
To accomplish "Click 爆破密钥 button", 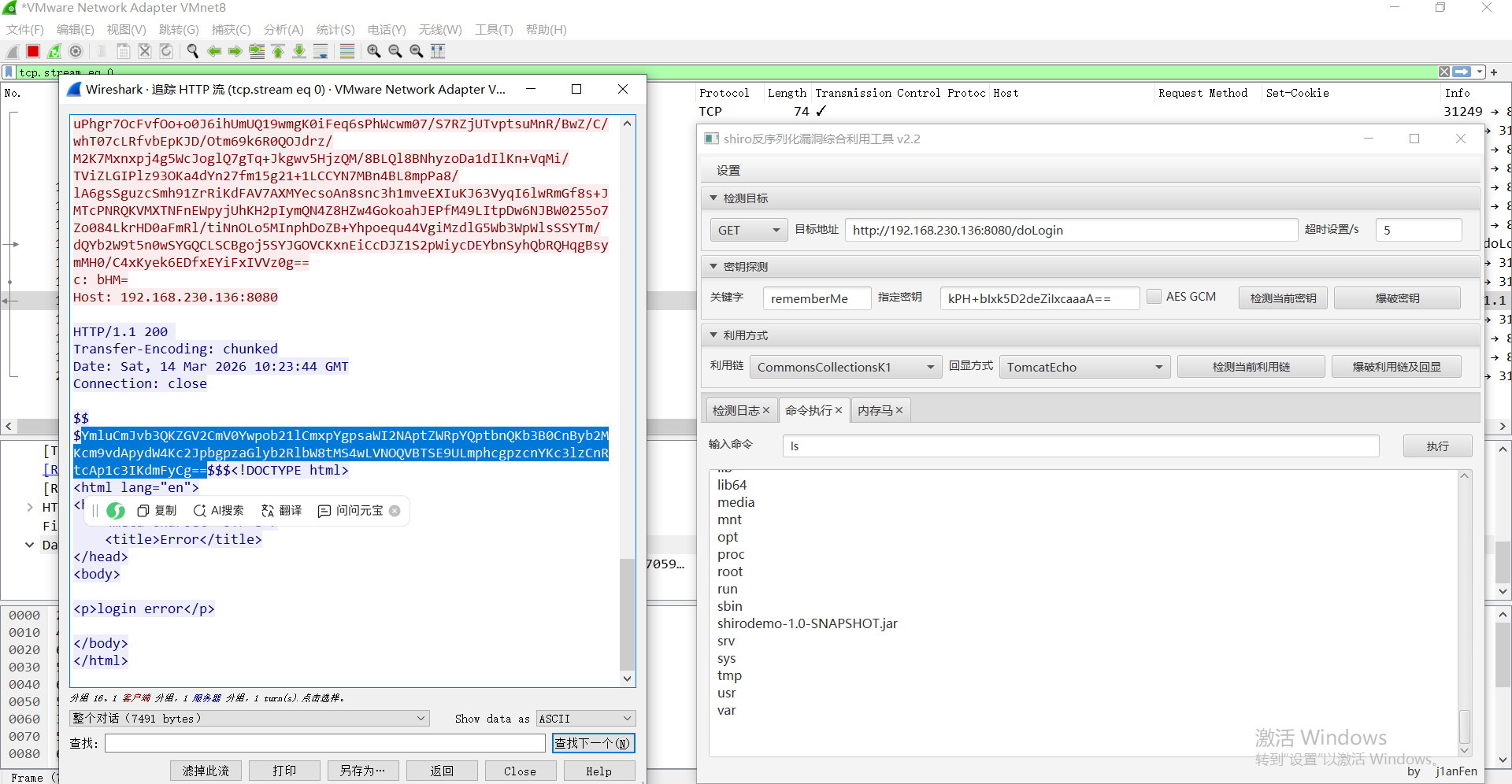I will pos(1397,298).
